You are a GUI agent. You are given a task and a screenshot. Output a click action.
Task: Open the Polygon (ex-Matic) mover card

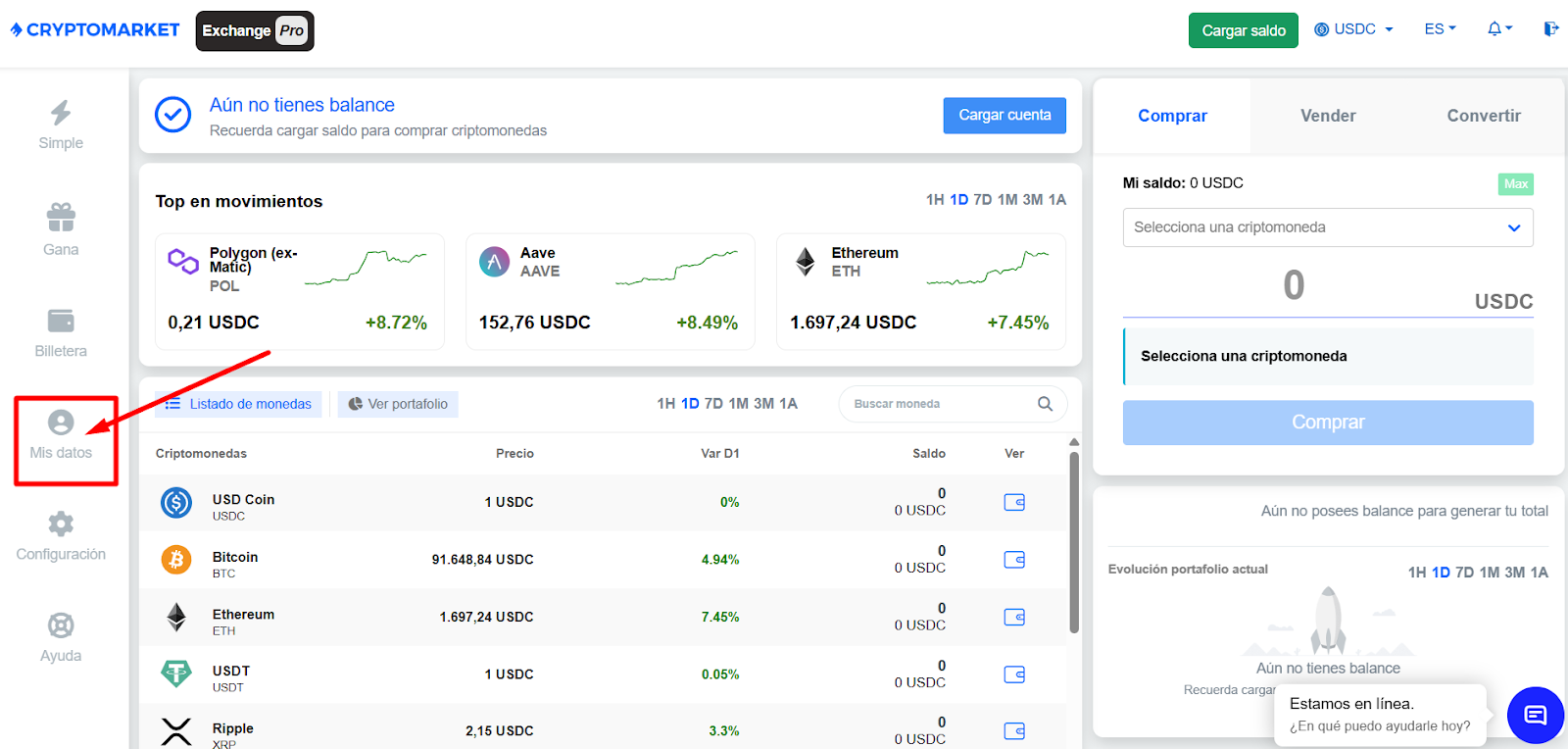(300, 291)
